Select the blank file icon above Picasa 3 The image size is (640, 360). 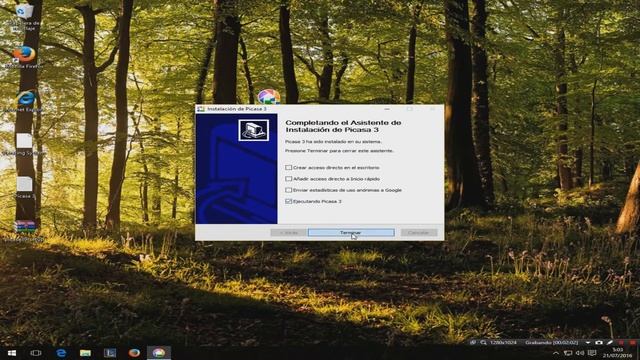[24, 141]
